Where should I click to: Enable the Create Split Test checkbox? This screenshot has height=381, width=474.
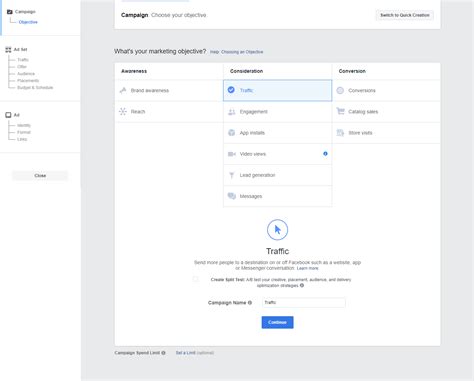[195, 279]
